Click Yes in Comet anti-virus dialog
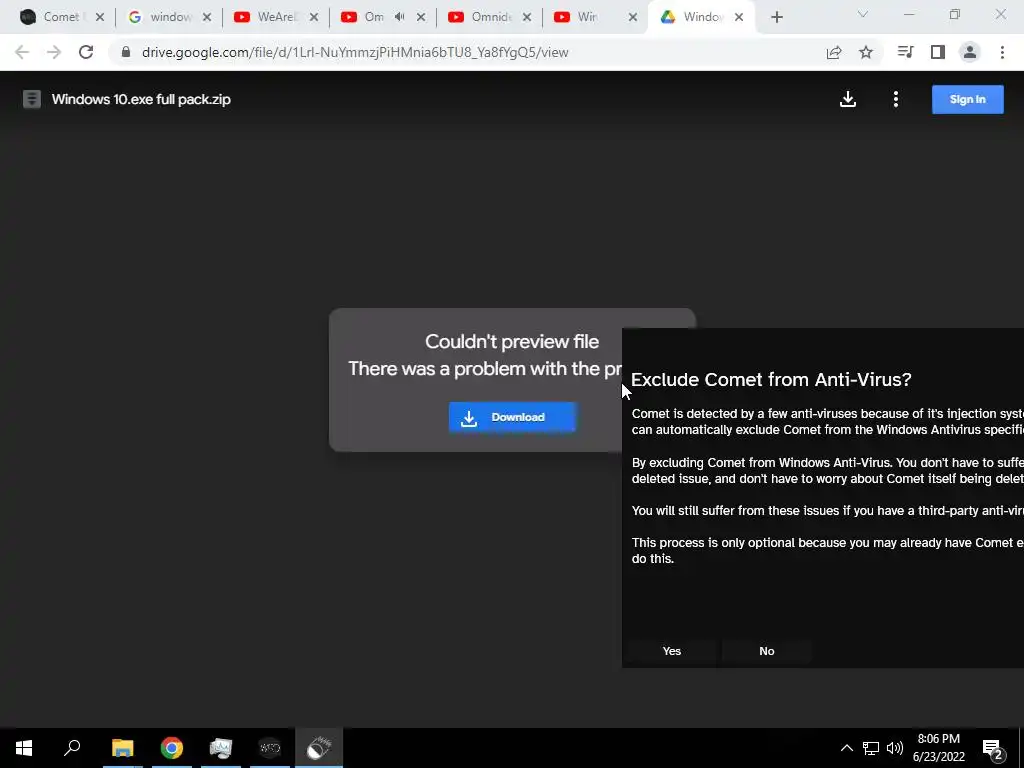 (x=671, y=650)
